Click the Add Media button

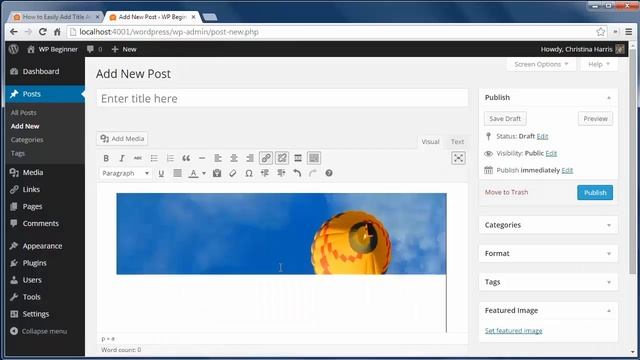pos(122,139)
